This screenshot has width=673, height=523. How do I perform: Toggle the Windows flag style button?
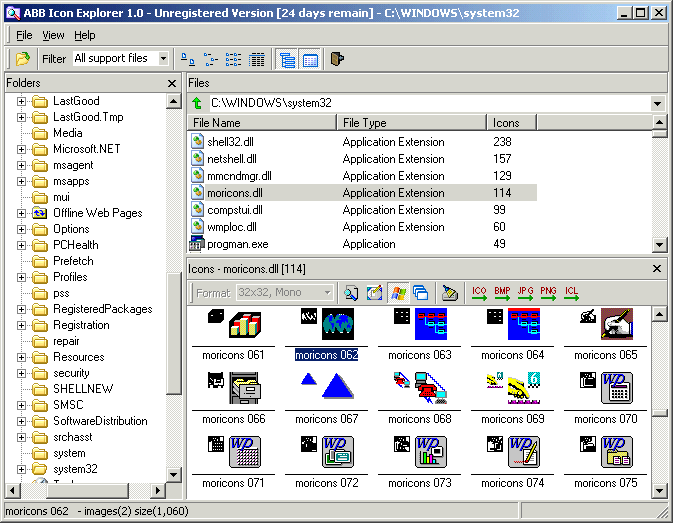[x=398, y=293]
